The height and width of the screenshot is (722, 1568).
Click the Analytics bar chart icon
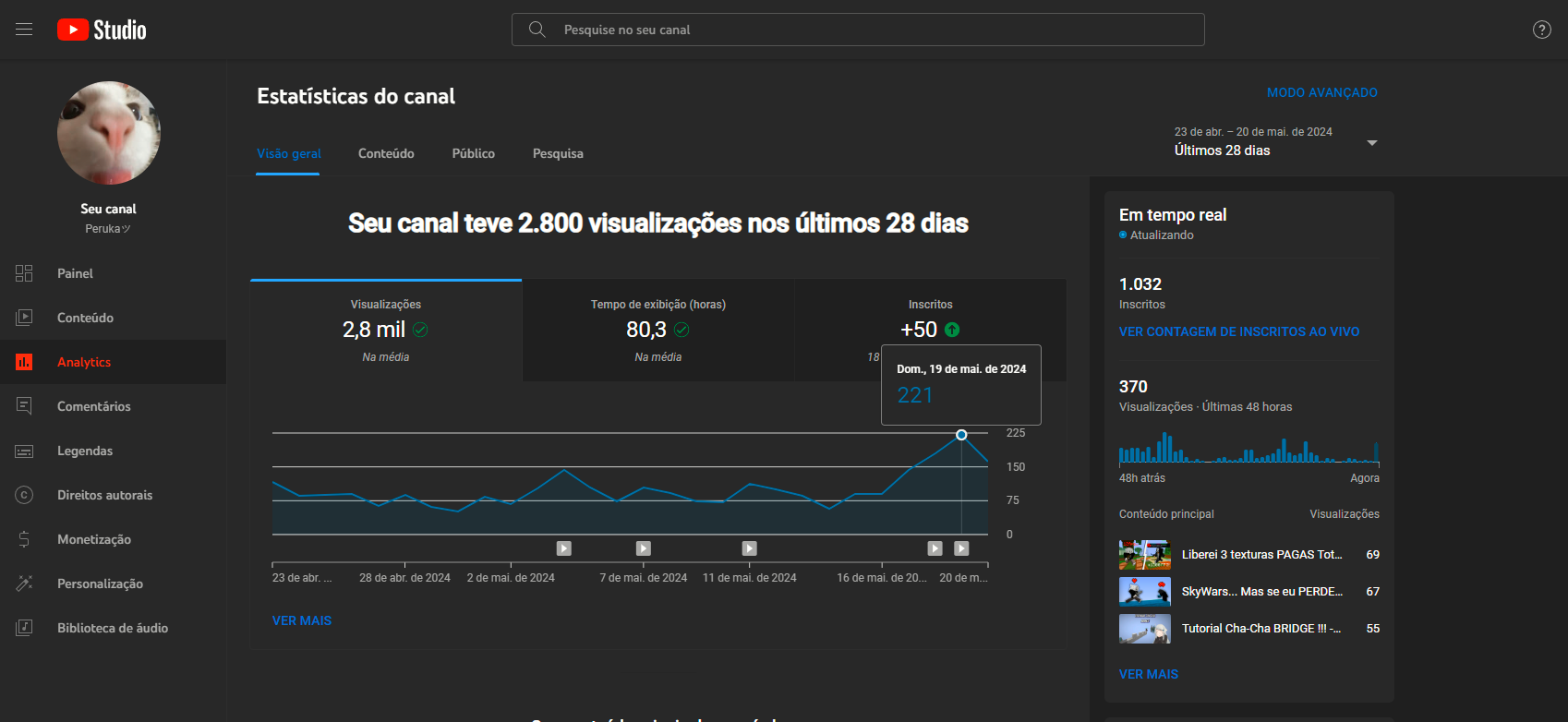click(24, 362)
